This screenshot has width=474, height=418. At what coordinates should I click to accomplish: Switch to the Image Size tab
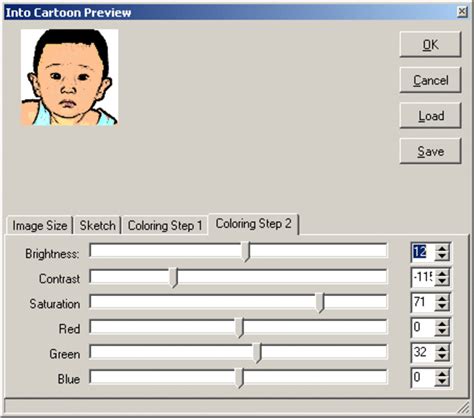40,225
